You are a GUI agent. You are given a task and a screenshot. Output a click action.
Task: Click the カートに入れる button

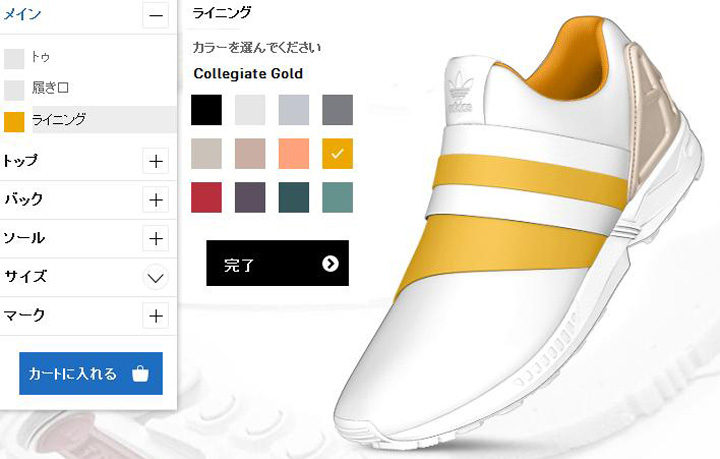[x=90, y=374]
